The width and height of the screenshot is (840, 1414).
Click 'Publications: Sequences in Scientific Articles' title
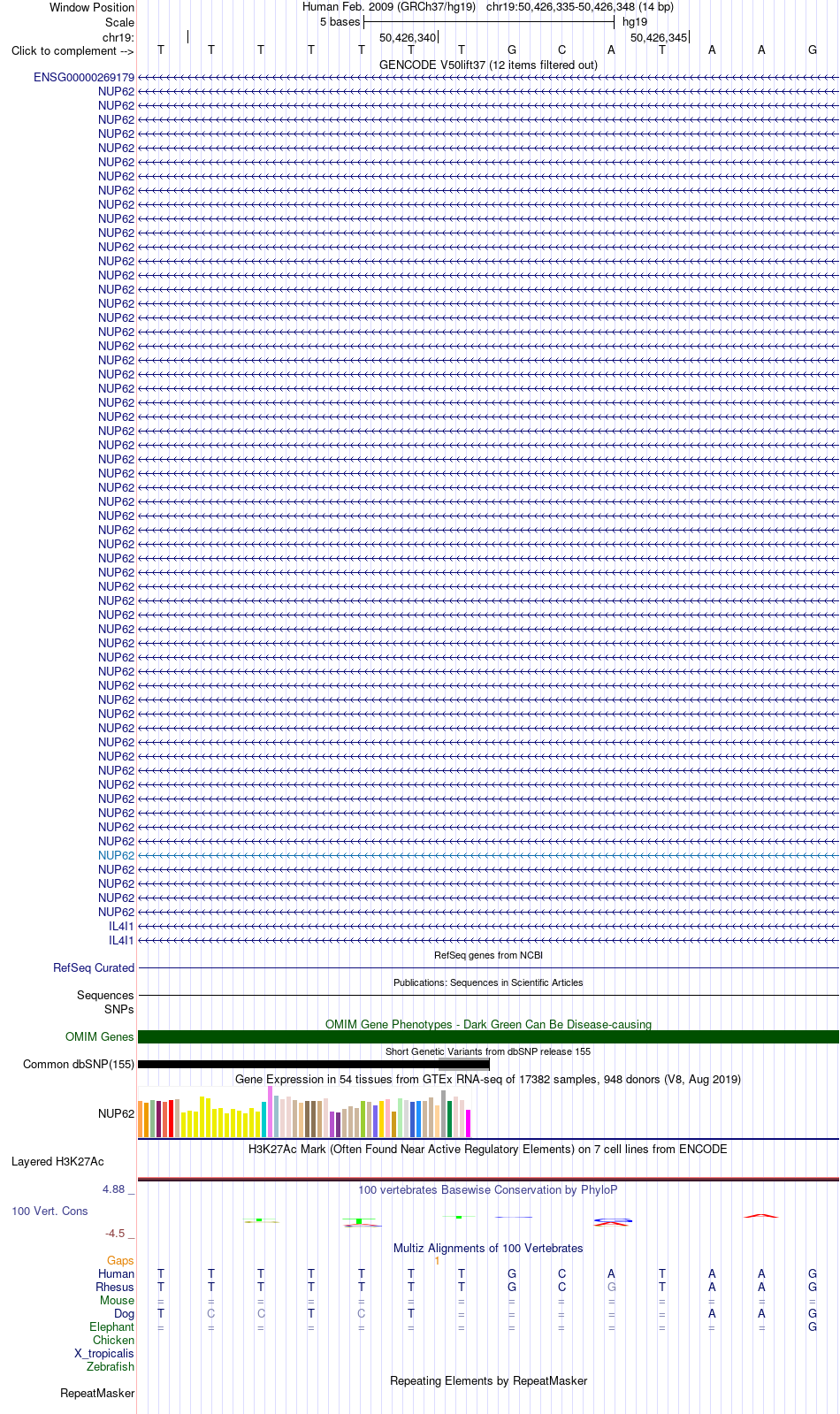click(488, 983)
